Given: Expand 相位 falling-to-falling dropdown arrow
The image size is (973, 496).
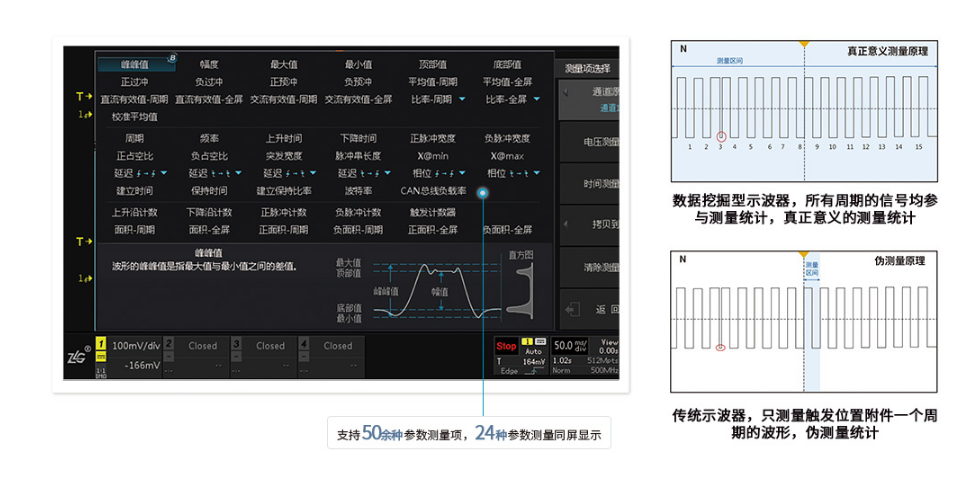Looking at the screenshot, I should [x=537, y=173].
